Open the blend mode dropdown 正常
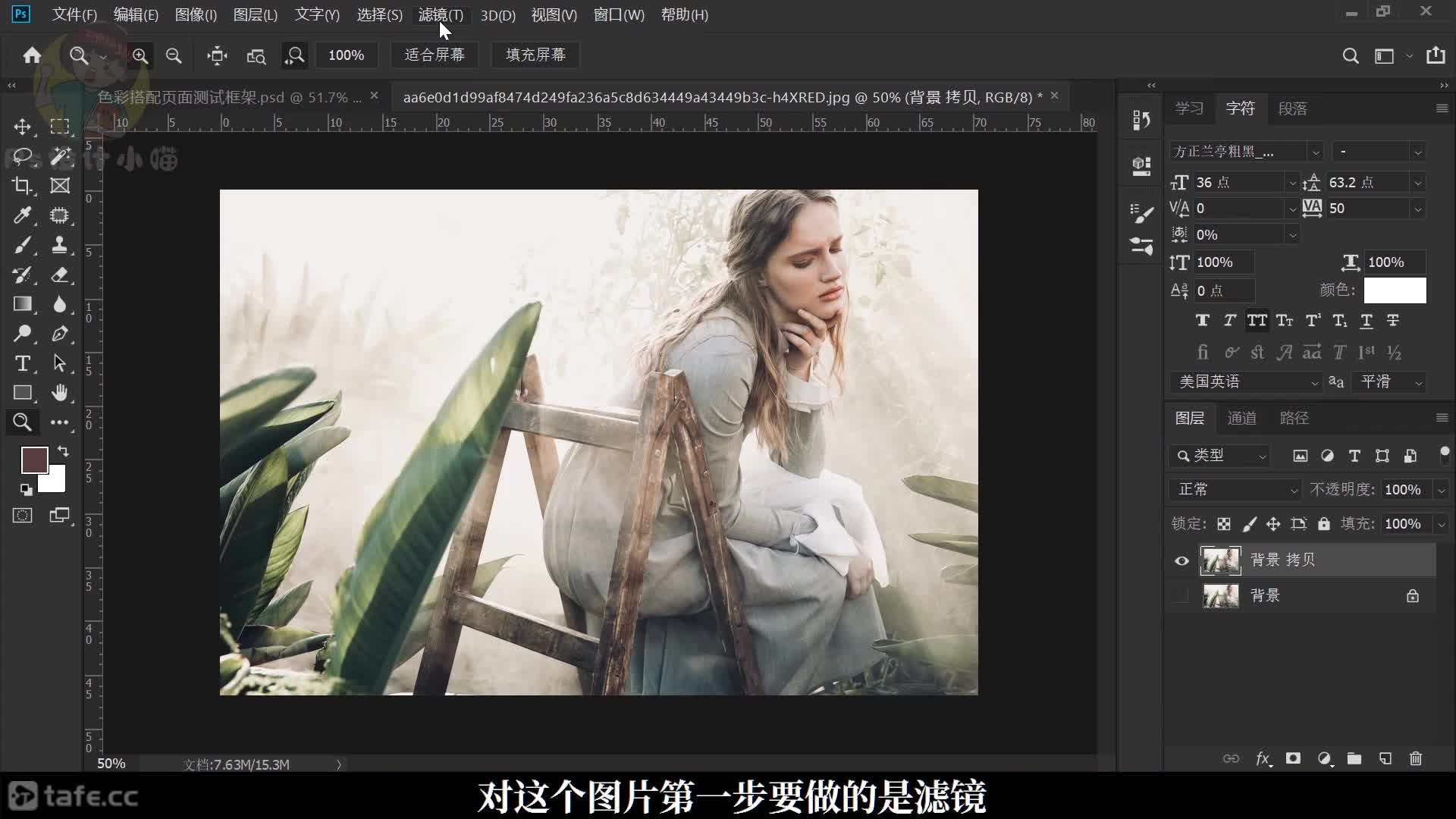 (1235, 490)
